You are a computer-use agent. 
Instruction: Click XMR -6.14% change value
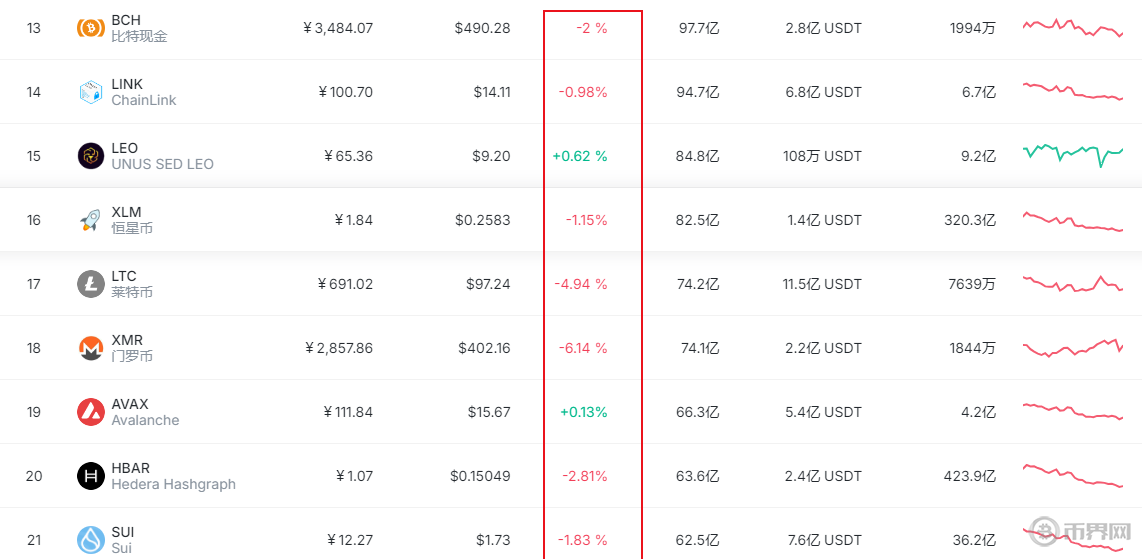583,348
